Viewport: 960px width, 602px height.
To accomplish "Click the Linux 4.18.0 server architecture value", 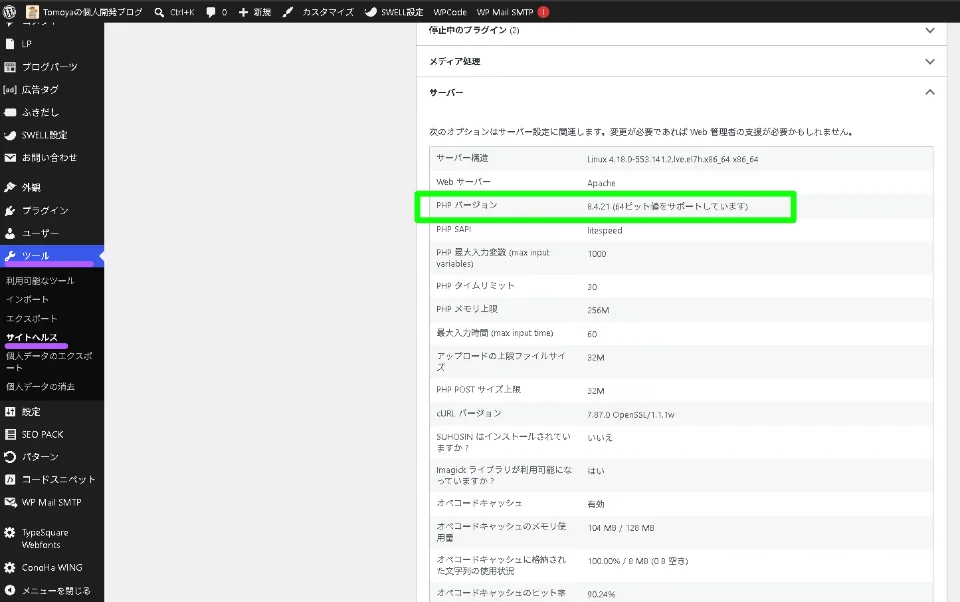I will 673,159.
